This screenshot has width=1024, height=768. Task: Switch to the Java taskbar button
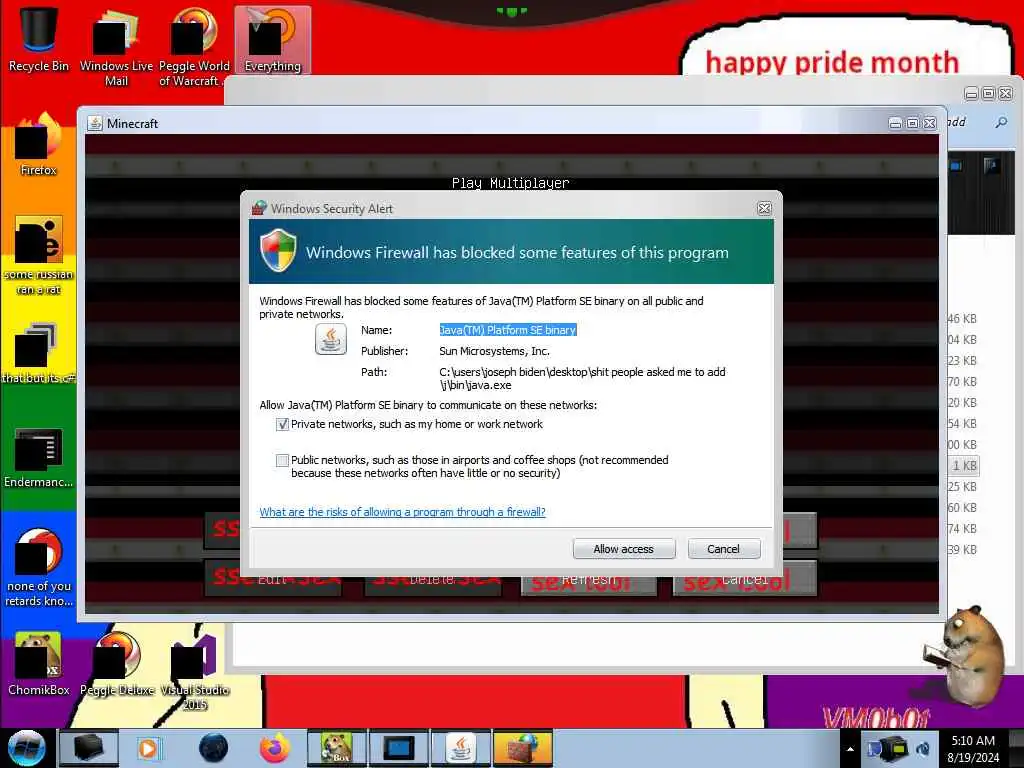[460, 748]
